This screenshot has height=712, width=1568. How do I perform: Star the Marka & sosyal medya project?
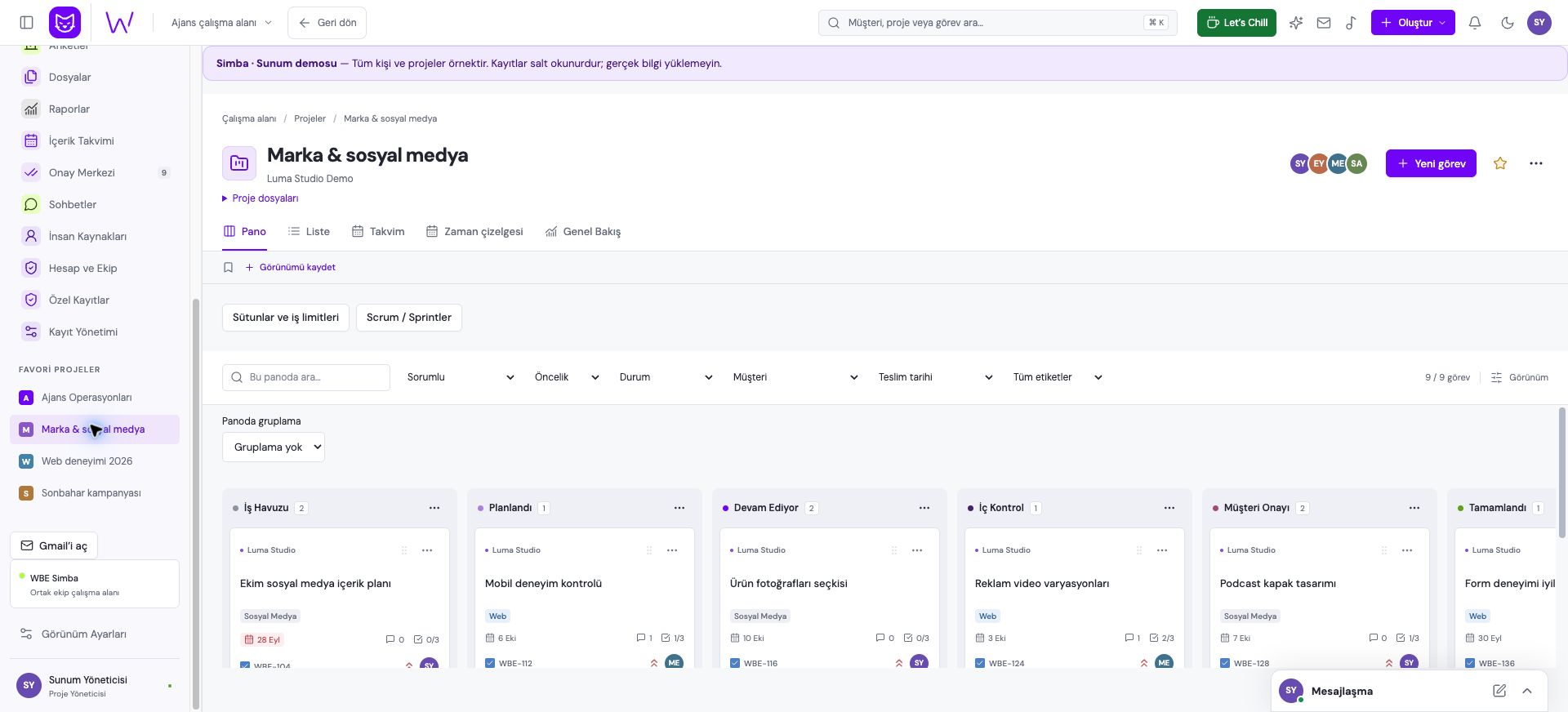pyautogui.click(x=1500, y=163)
